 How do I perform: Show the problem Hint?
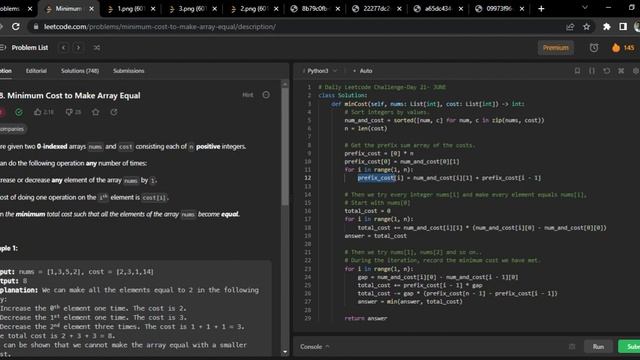click(248, 95)
